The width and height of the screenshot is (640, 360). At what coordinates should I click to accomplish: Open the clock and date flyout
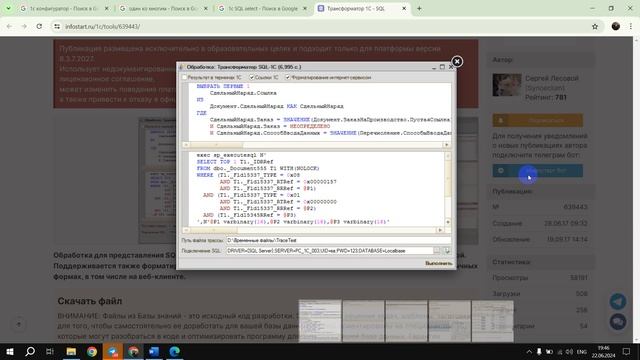point(603,351)
